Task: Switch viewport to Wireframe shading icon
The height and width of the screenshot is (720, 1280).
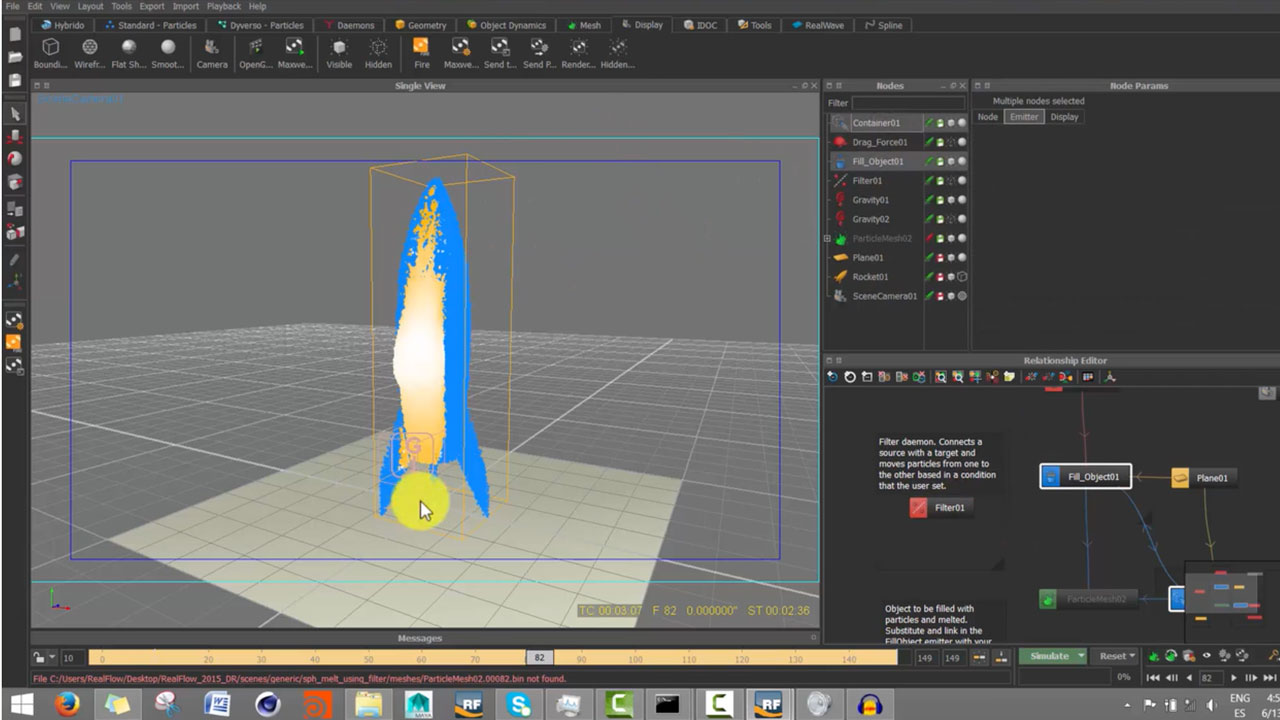Action: click(89, 48)
